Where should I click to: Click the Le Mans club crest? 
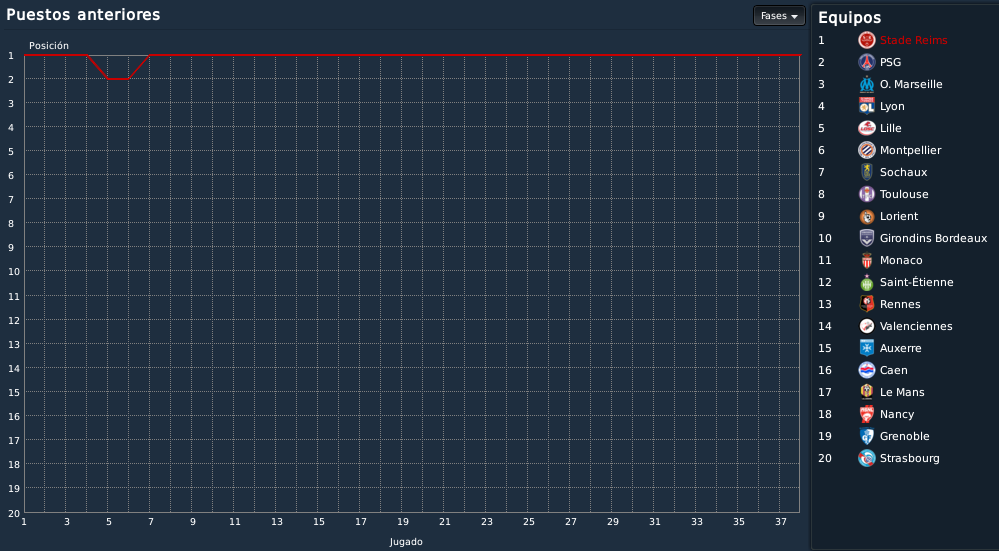pyautogui.click(x=866, y=392)
